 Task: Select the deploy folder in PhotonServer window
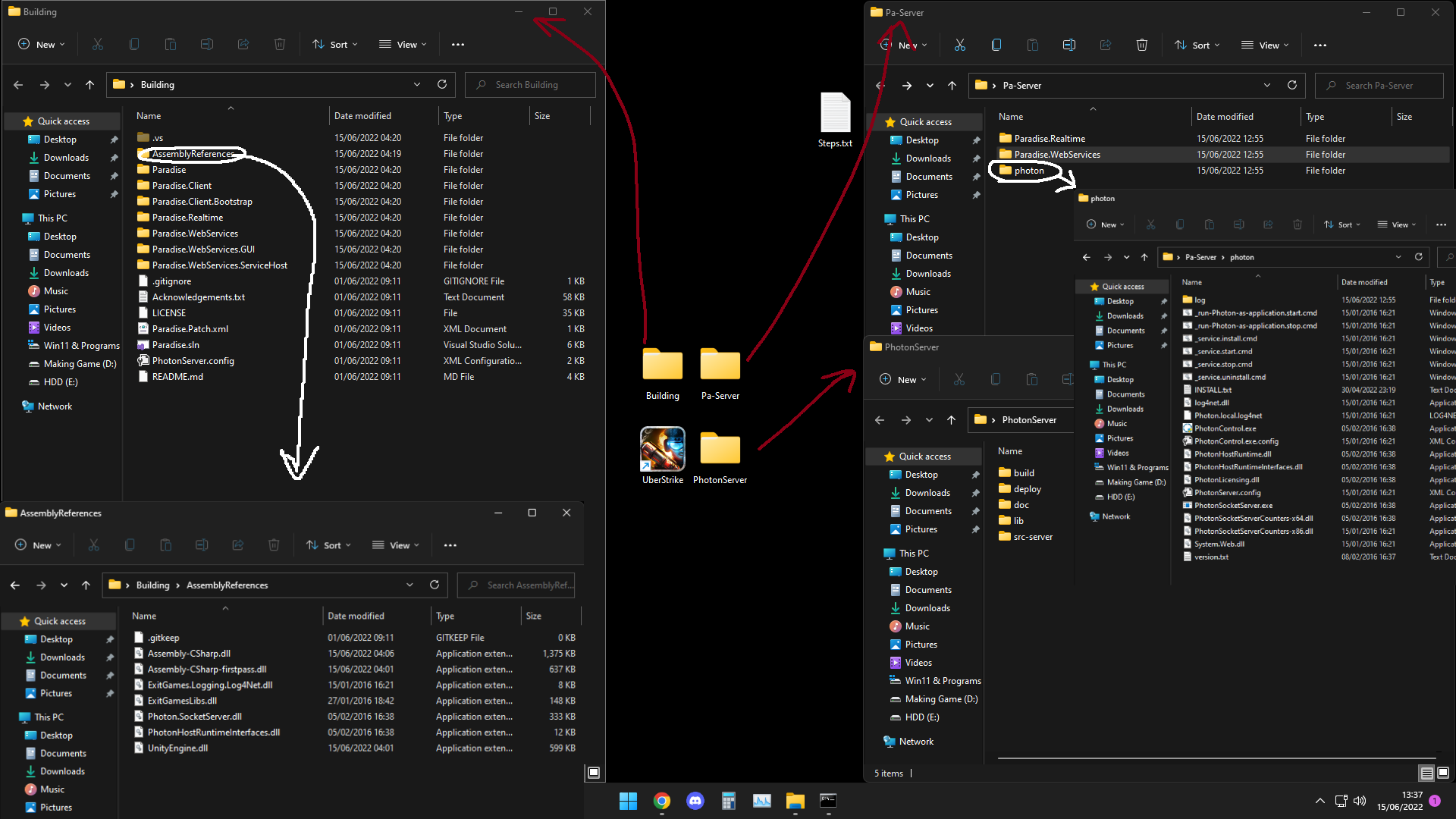point(1027,489)
